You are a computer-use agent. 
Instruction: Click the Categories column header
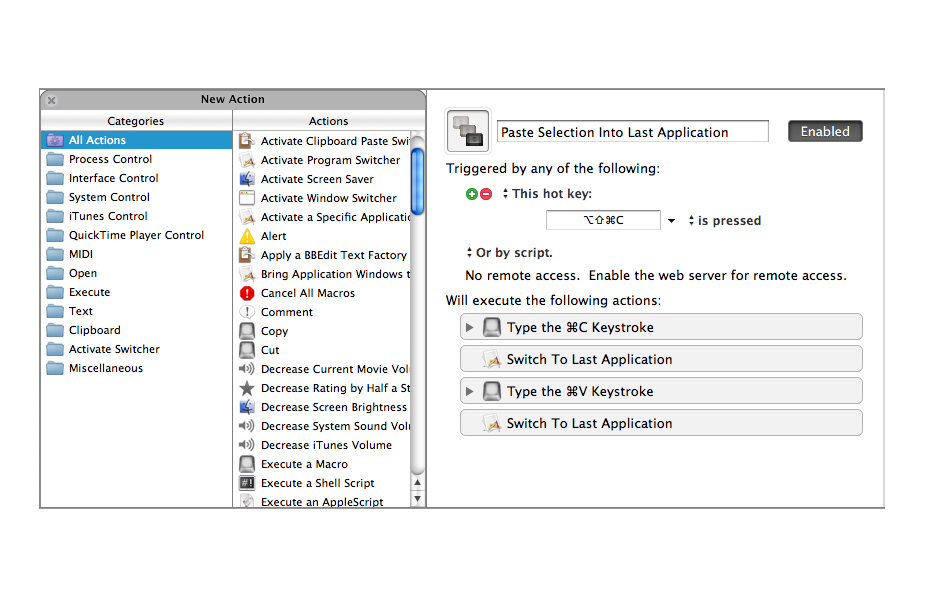[136, 121]
